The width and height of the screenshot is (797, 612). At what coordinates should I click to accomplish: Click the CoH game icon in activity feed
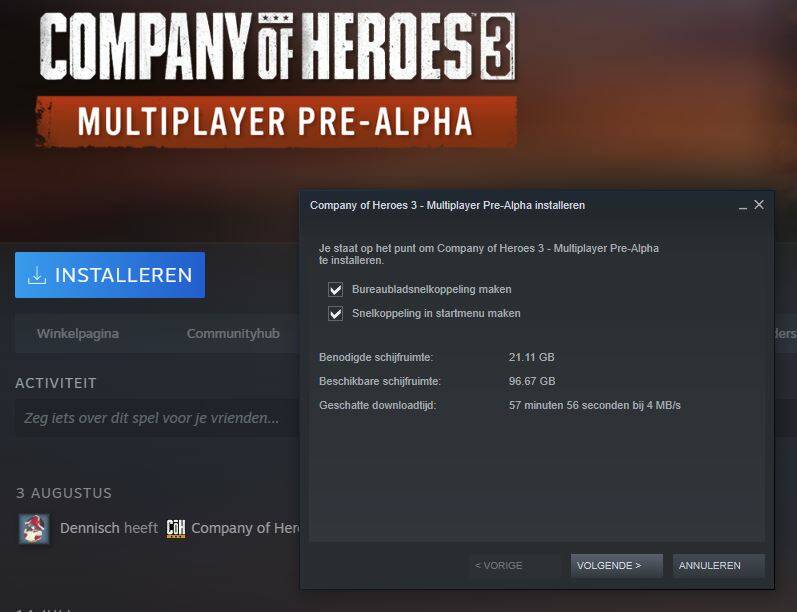(176, 529)
